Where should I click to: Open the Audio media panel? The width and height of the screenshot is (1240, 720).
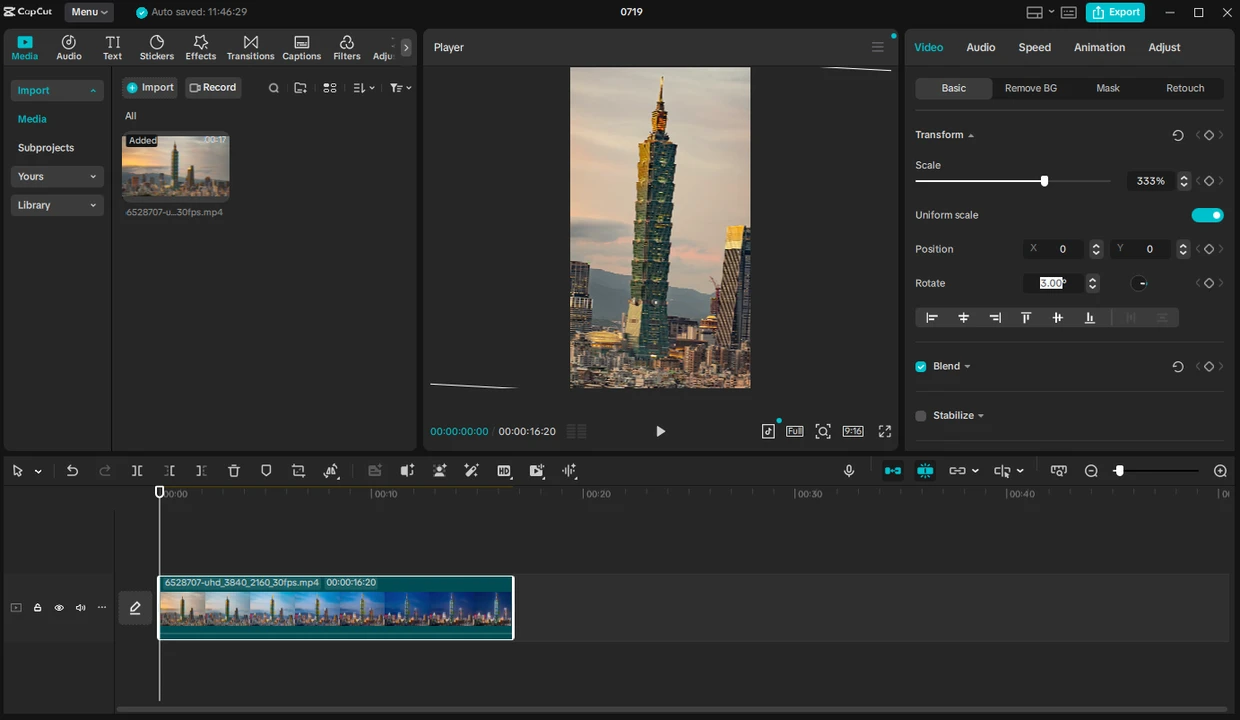68,47
